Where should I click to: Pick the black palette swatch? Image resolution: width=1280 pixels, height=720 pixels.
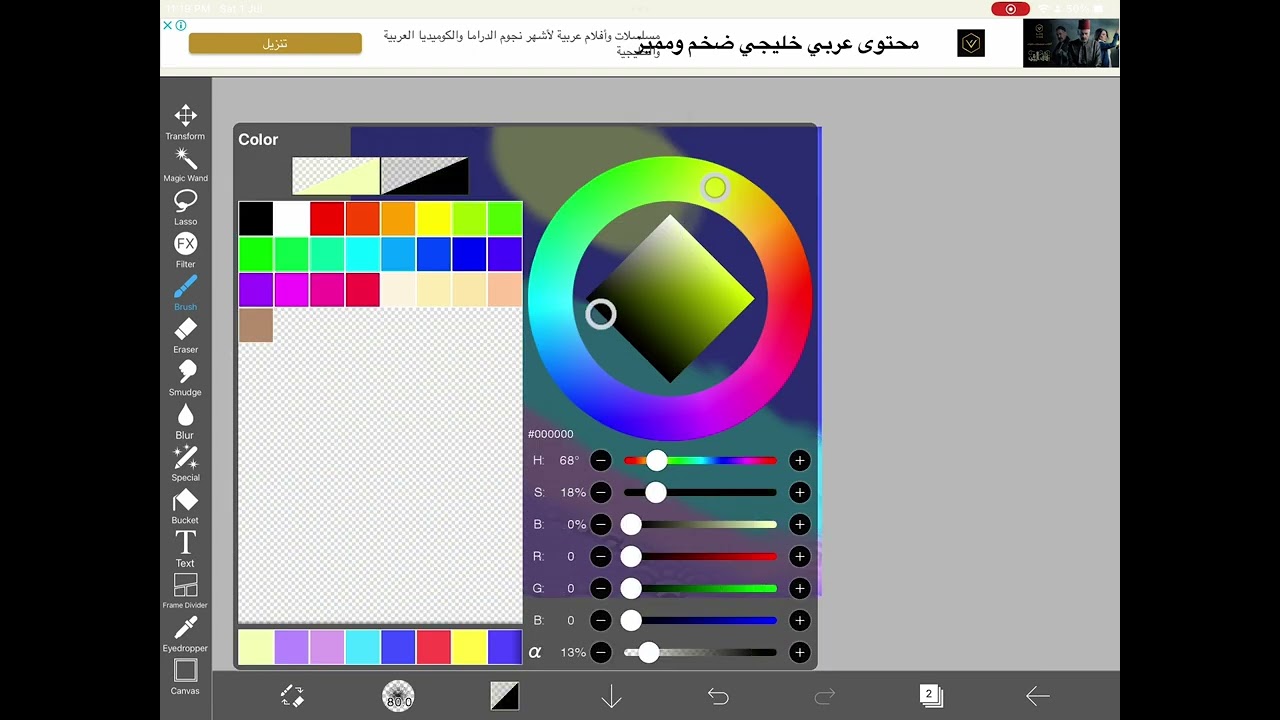[x=256, y=219]
